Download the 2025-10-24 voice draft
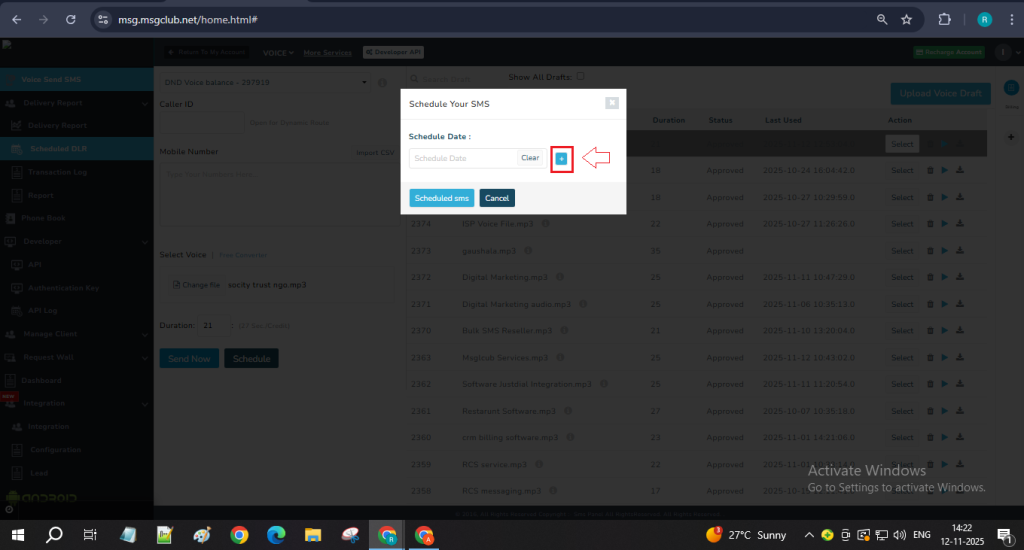 click(960, 171)
